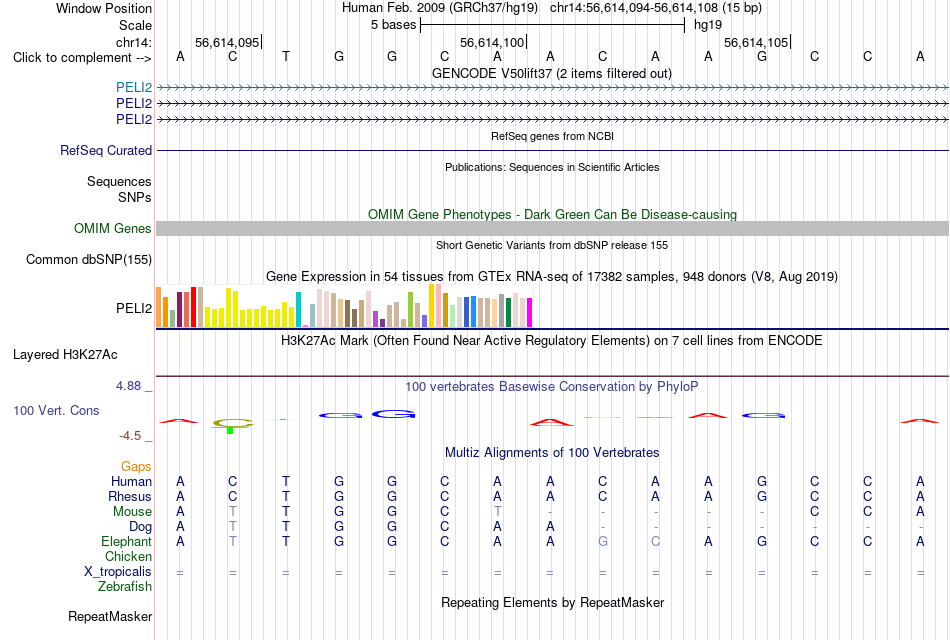
Task: Select the Scale track label
Action: (135, 25)
